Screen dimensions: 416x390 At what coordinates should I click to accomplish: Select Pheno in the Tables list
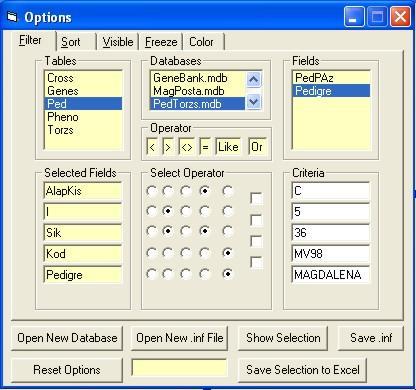[x=83, y=117]
